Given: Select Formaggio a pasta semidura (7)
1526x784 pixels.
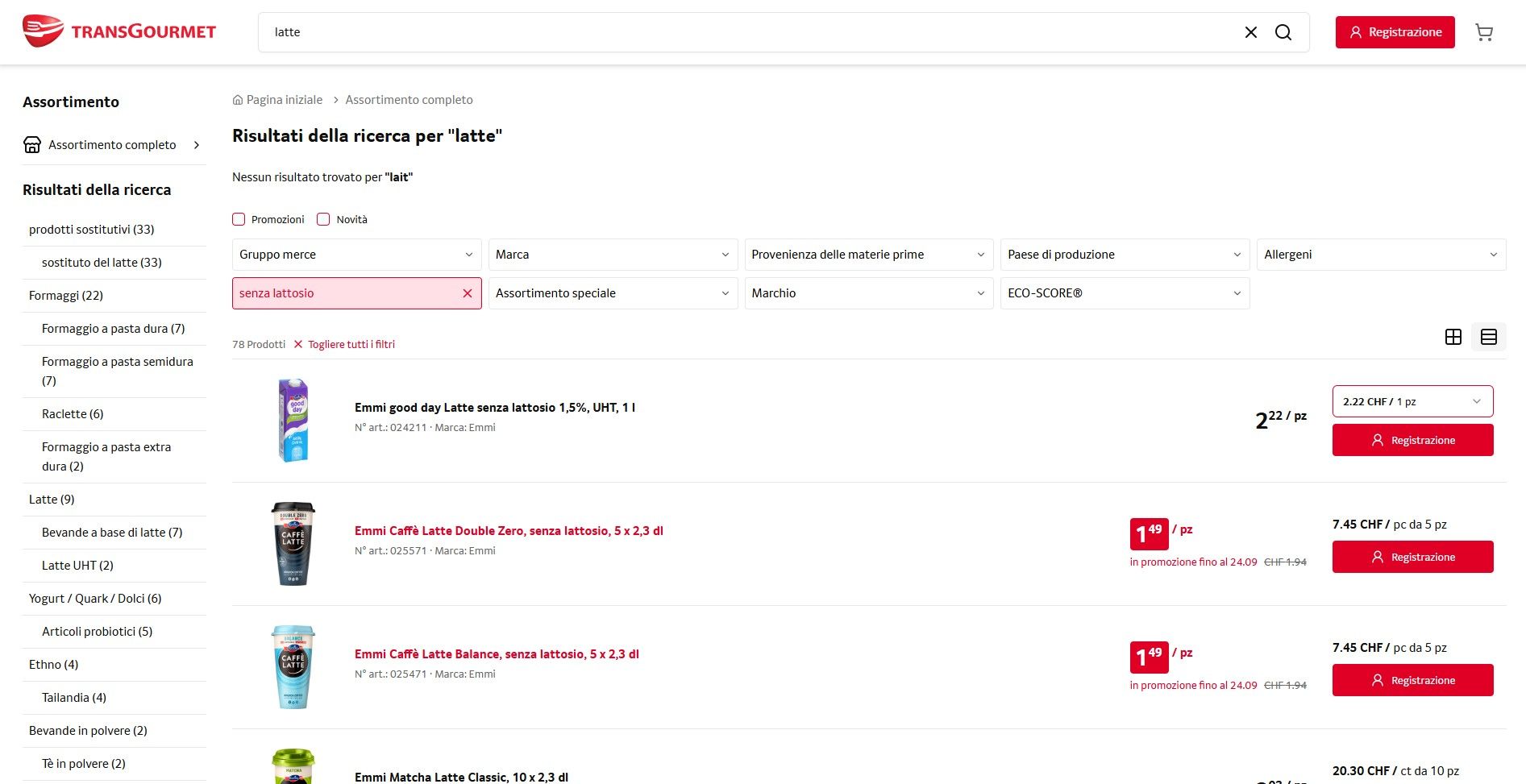Looking at the screenshot, I should tap(118, 371).
